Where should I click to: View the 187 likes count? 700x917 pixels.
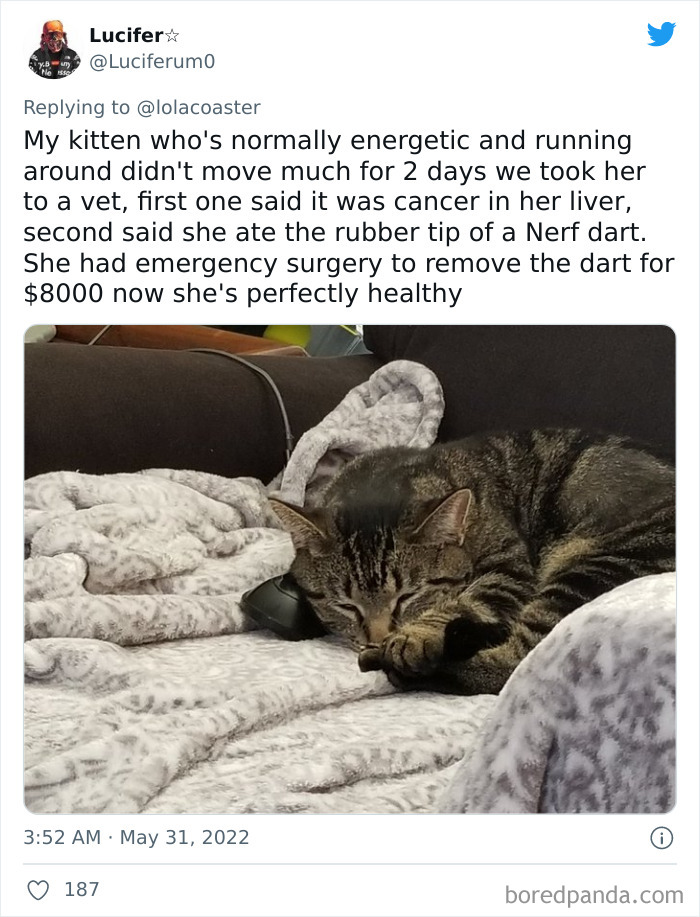point(81,890)
